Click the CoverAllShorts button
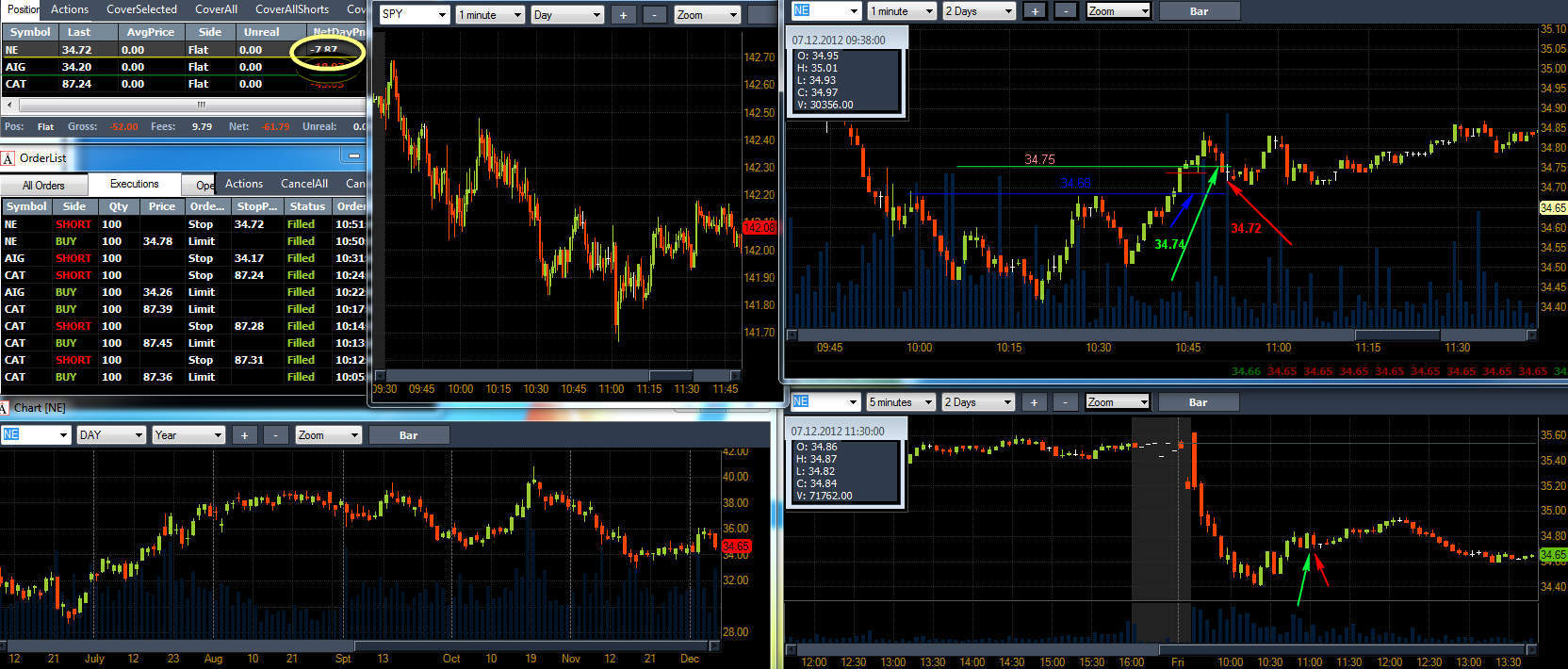Screen dimensions: 1568x669 (x=292, y=9)
